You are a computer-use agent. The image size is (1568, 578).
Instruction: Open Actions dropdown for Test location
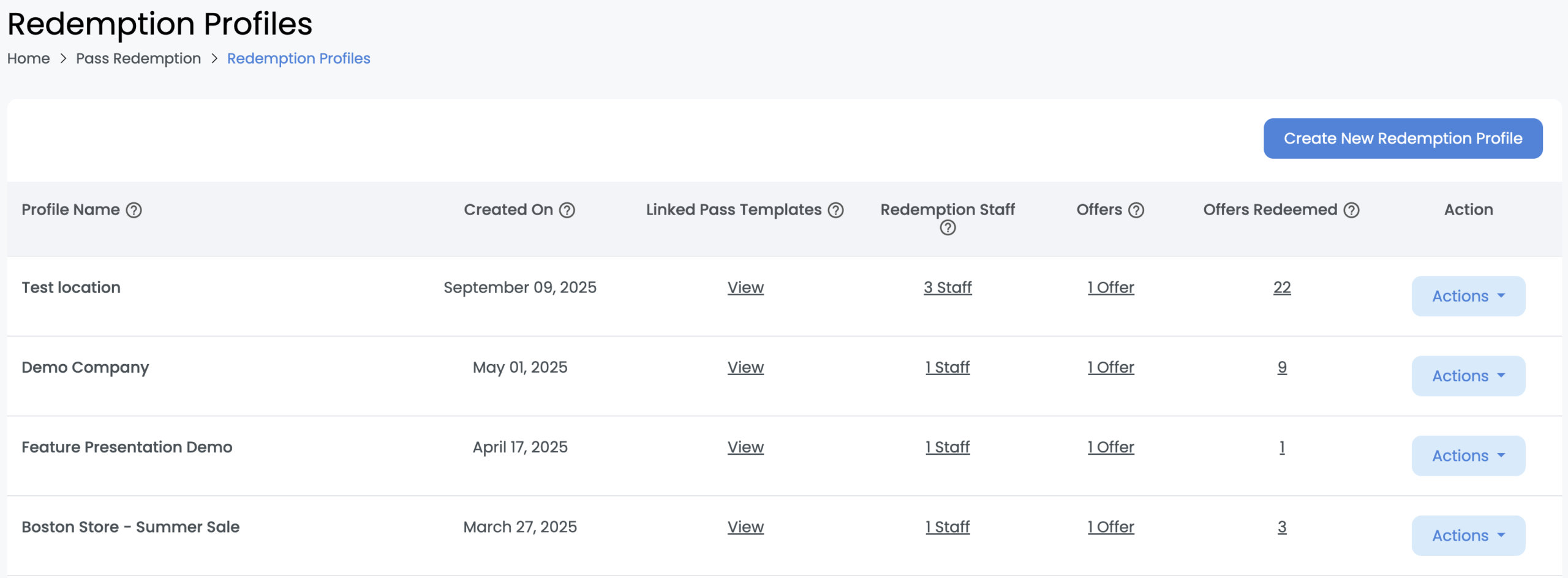1468,296
